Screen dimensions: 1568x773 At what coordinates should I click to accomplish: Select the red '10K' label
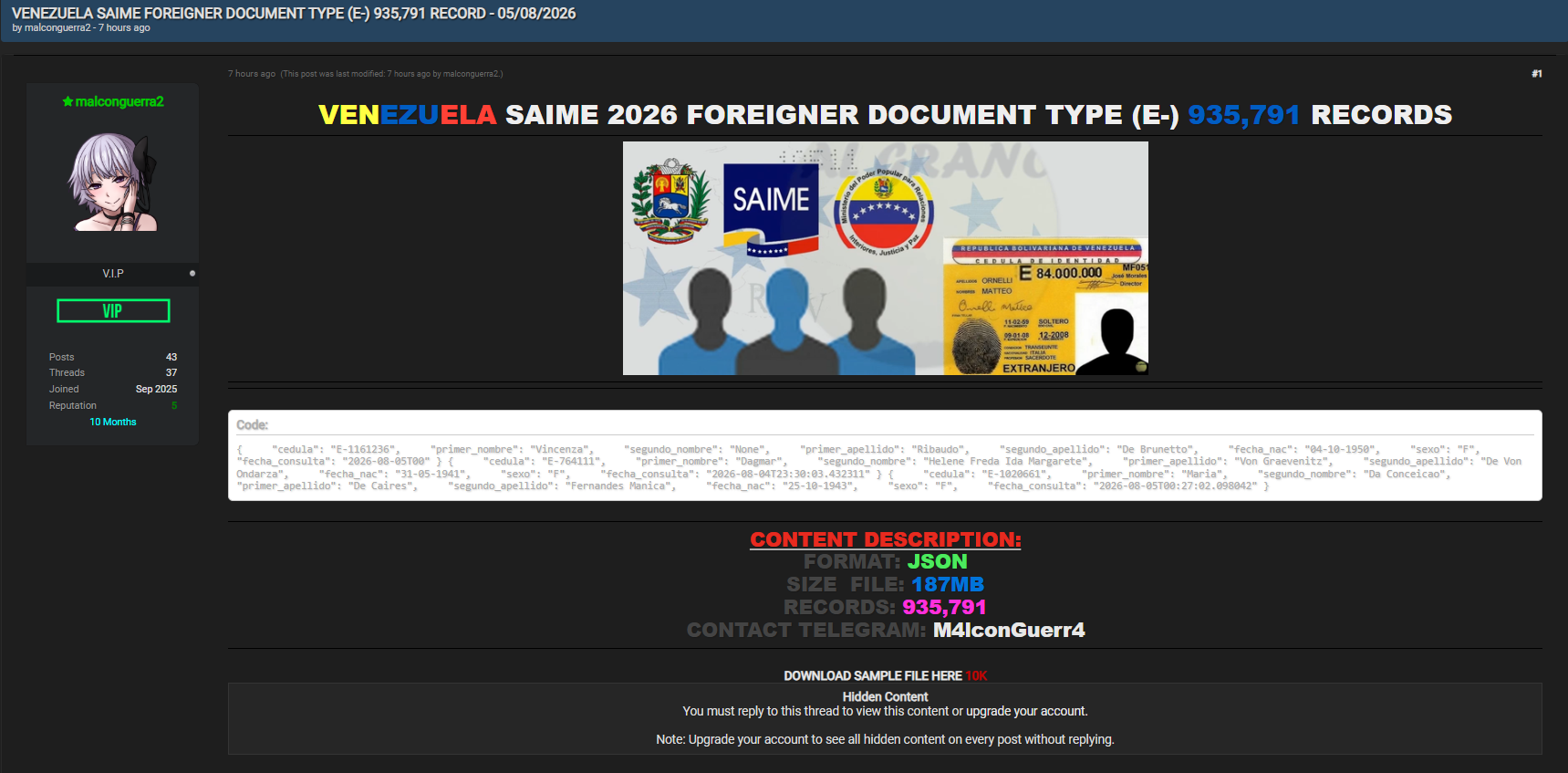(976, 676)
